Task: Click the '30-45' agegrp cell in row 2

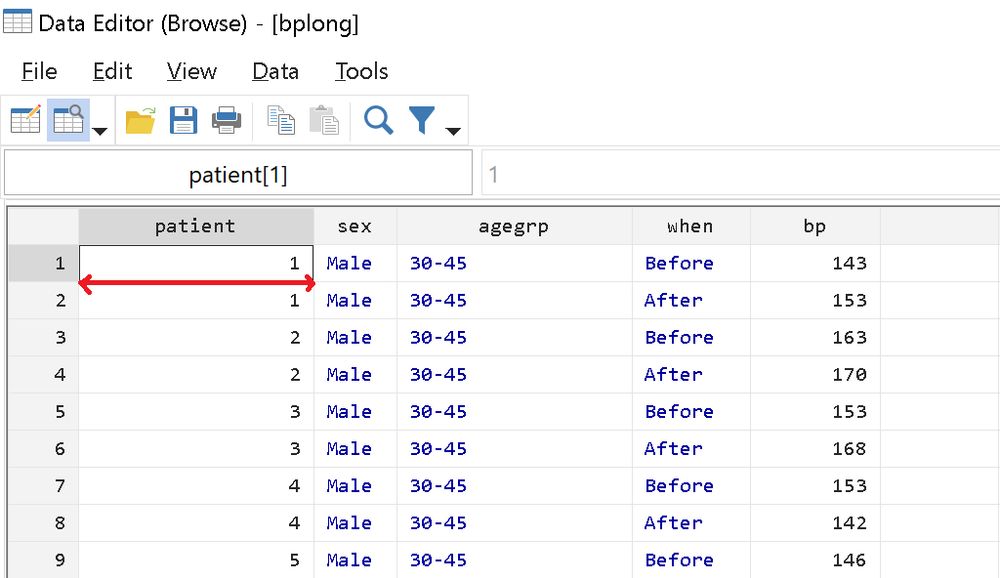Action: (x=515, y=300)
